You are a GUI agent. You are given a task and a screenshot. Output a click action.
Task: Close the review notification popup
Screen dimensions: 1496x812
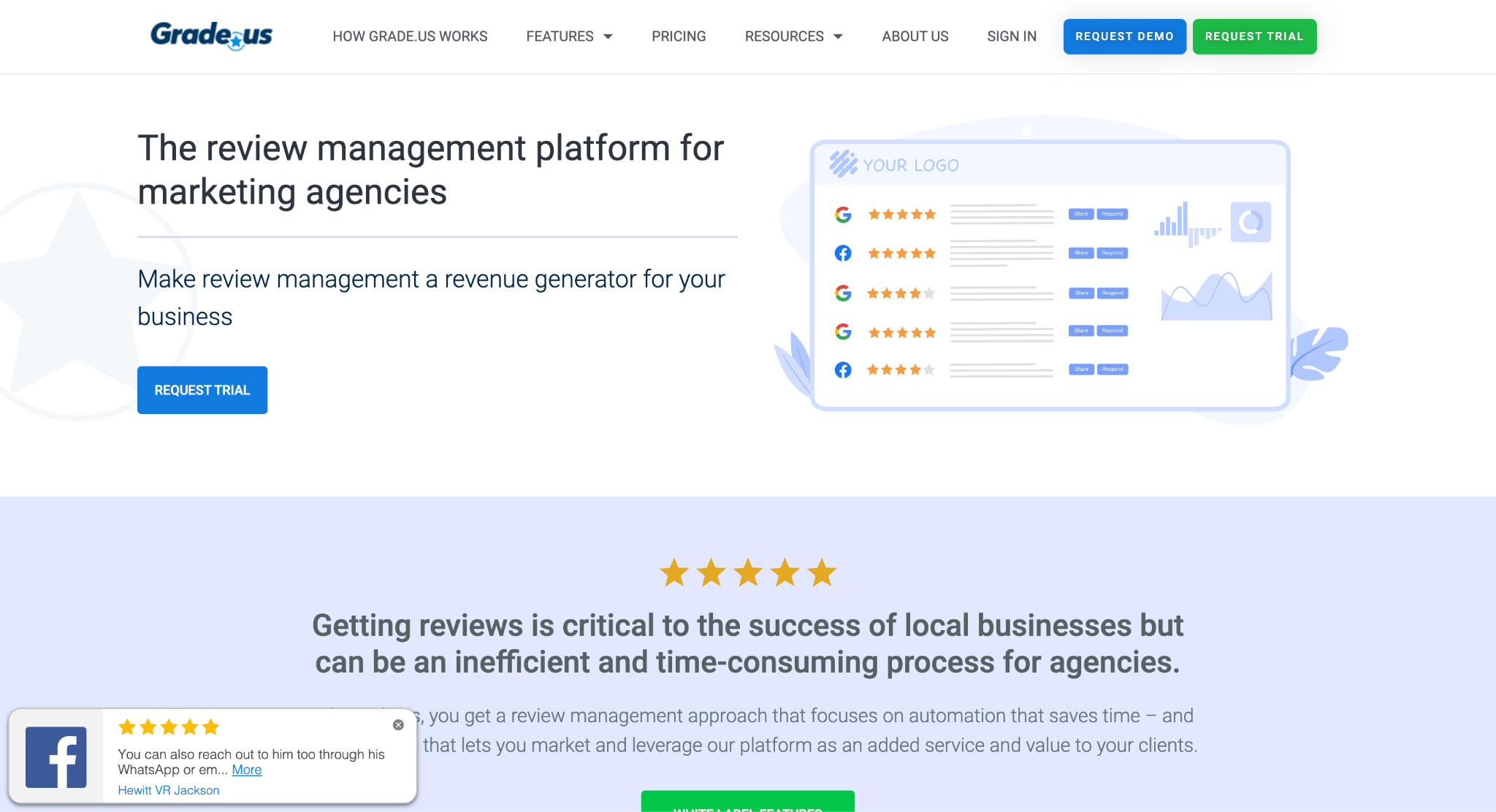[x=398, y=724]
